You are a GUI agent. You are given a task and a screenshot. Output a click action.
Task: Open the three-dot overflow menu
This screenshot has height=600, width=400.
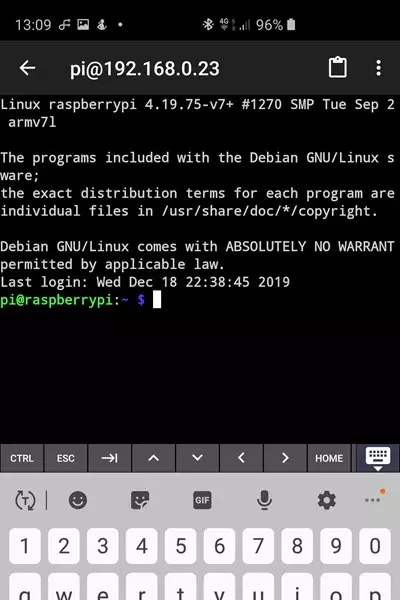coord(378,68)
